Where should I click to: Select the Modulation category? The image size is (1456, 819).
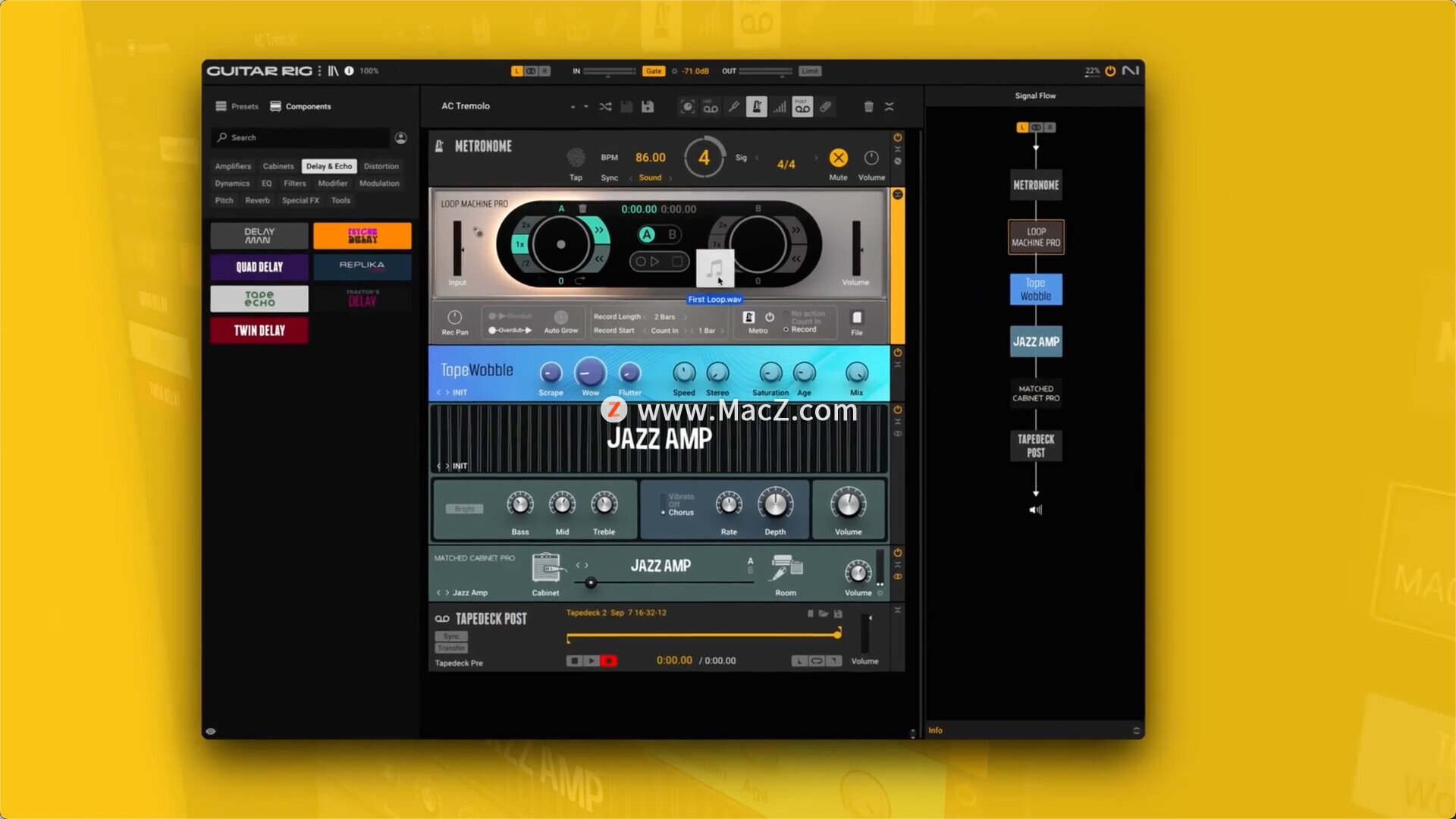point(379,184)
